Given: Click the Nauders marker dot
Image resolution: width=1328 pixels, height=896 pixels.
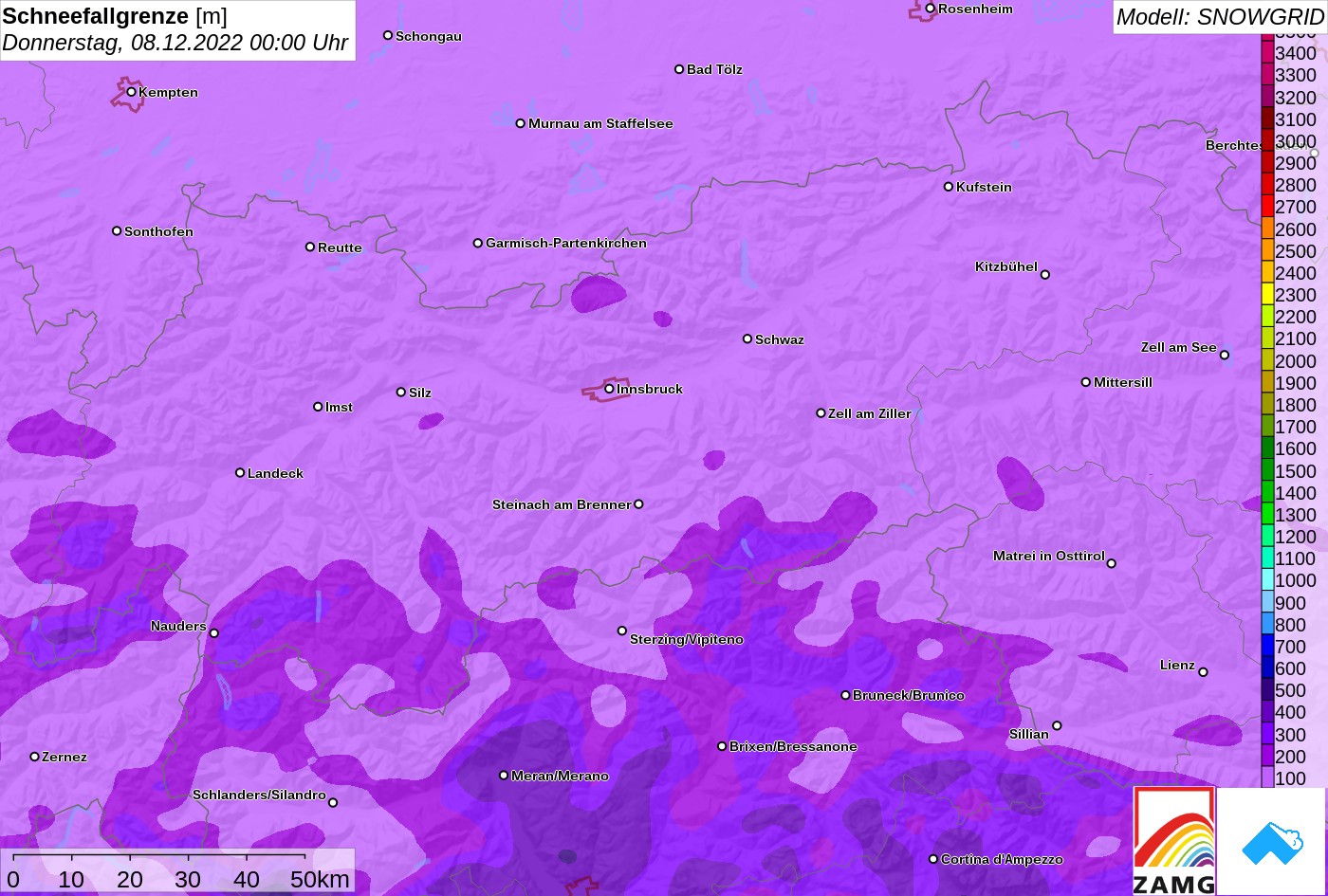Looking at the screenshot, I should tap(214, 633).
